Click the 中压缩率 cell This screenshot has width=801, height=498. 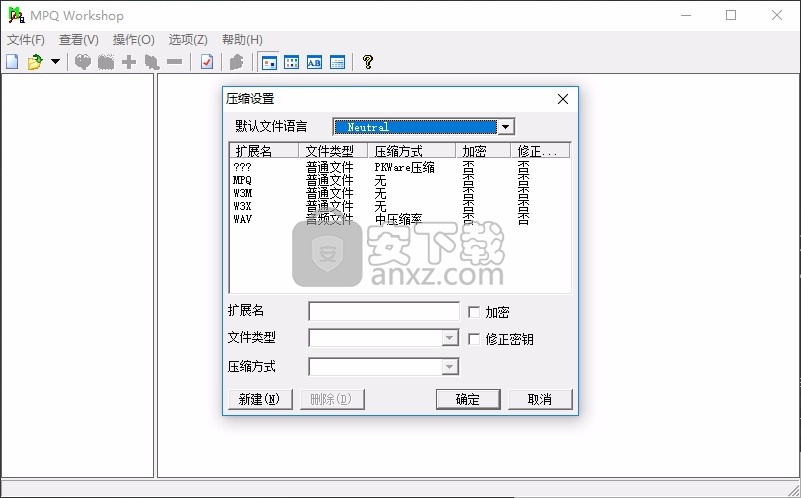[398, 219]
